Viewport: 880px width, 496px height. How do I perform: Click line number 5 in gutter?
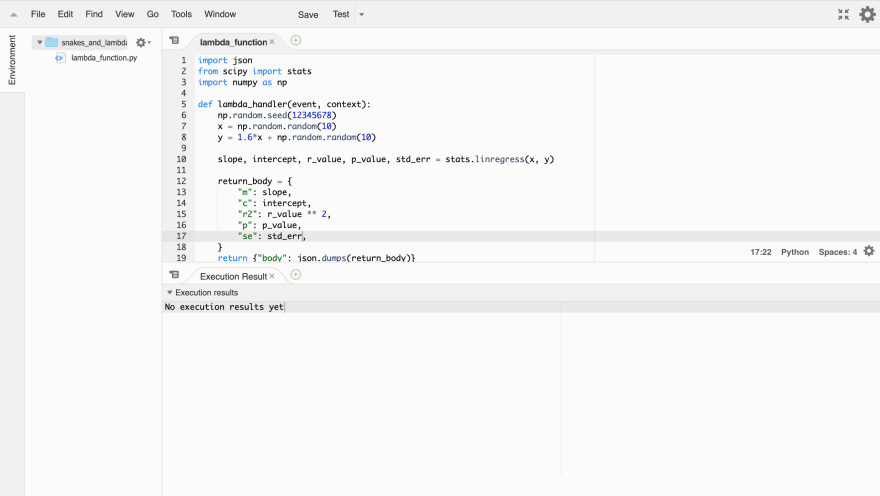[x=184, y=104]
